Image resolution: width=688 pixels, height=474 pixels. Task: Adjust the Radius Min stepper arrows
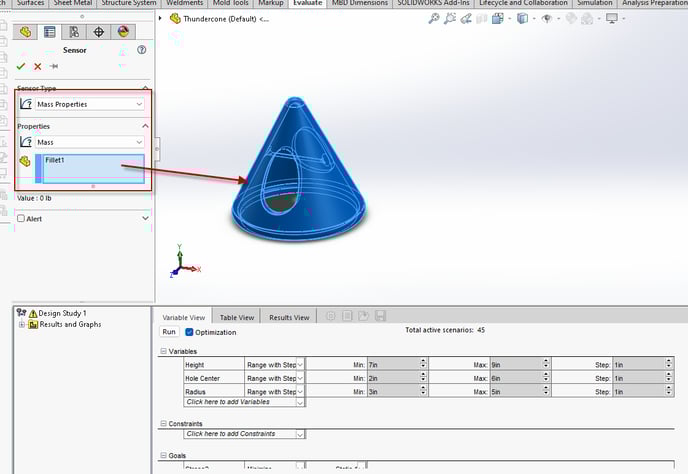point(423,391)
